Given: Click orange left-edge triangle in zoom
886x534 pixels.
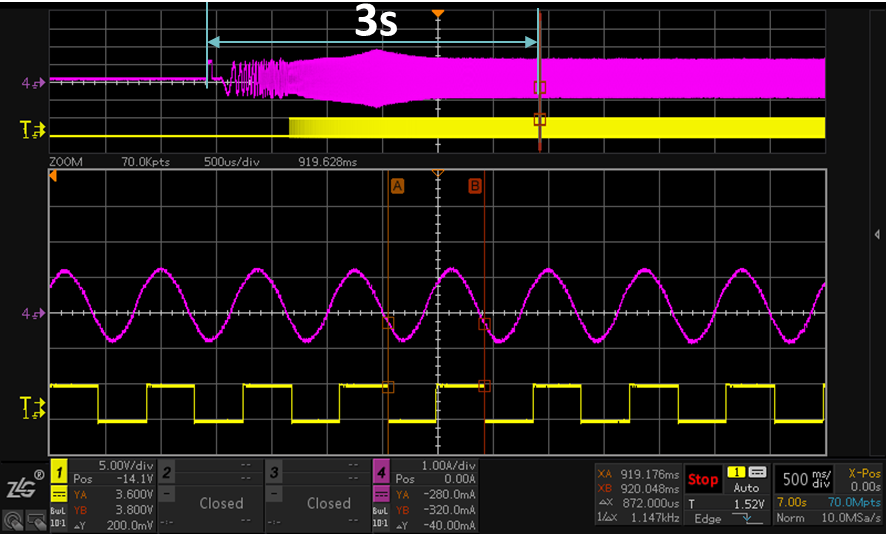Looking at the screenshot, I should (53, 177).
